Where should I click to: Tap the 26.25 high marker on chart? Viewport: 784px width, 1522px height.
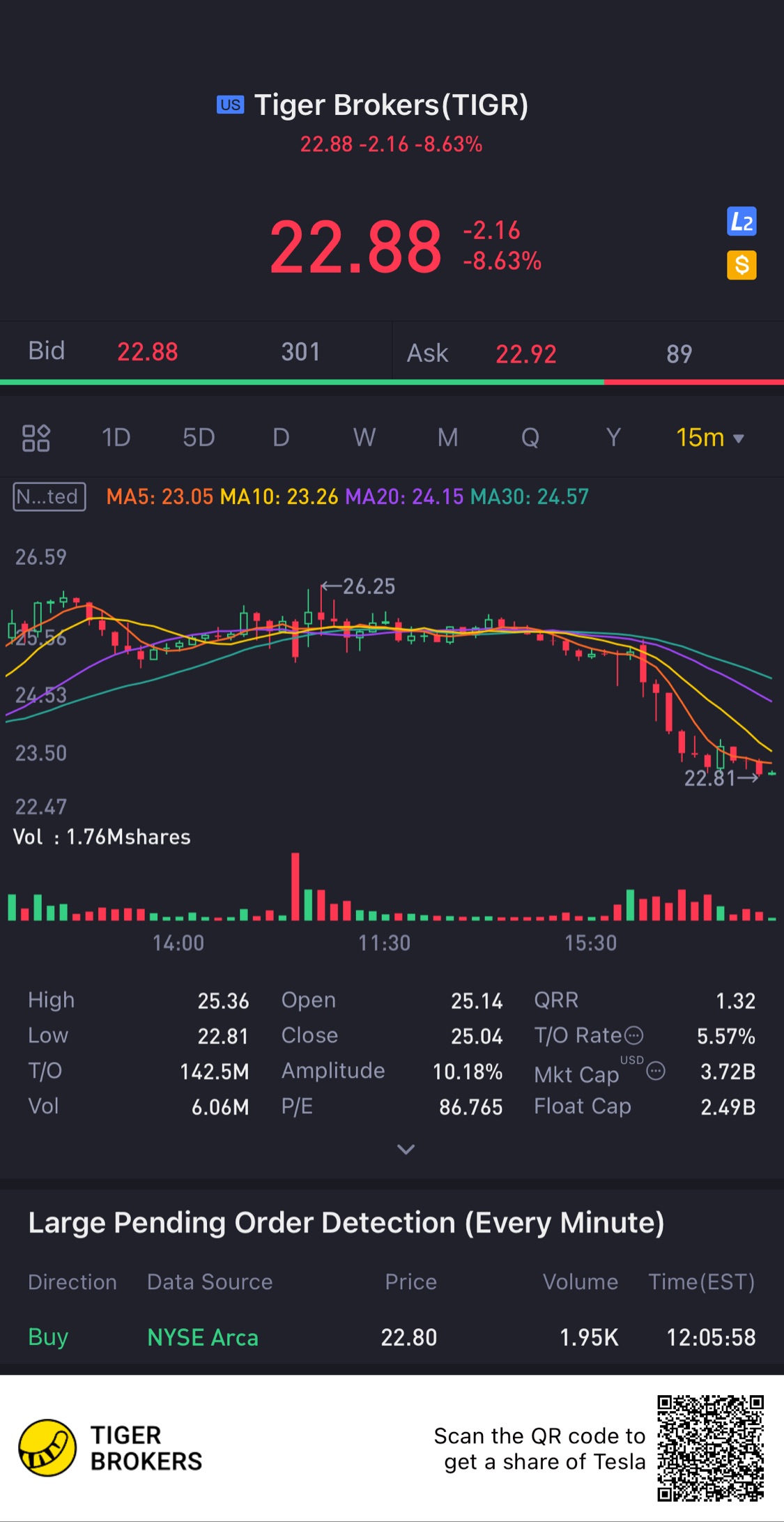(x=360, y=586)
